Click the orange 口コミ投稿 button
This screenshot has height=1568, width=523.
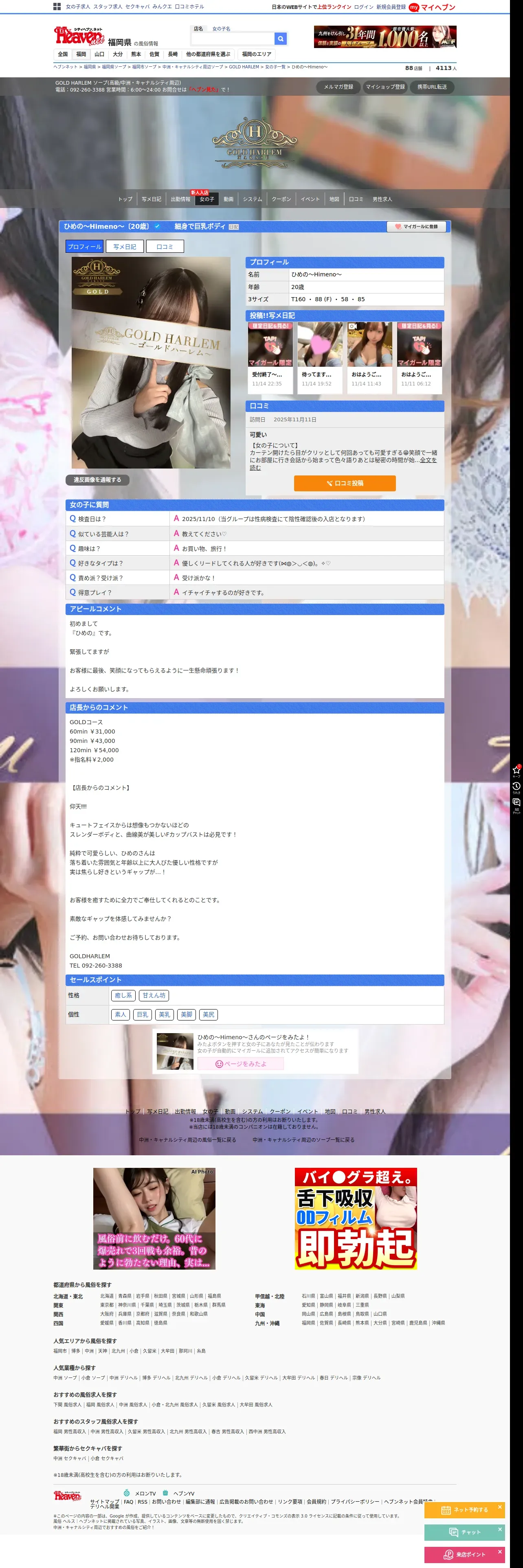tap(345, 483)
